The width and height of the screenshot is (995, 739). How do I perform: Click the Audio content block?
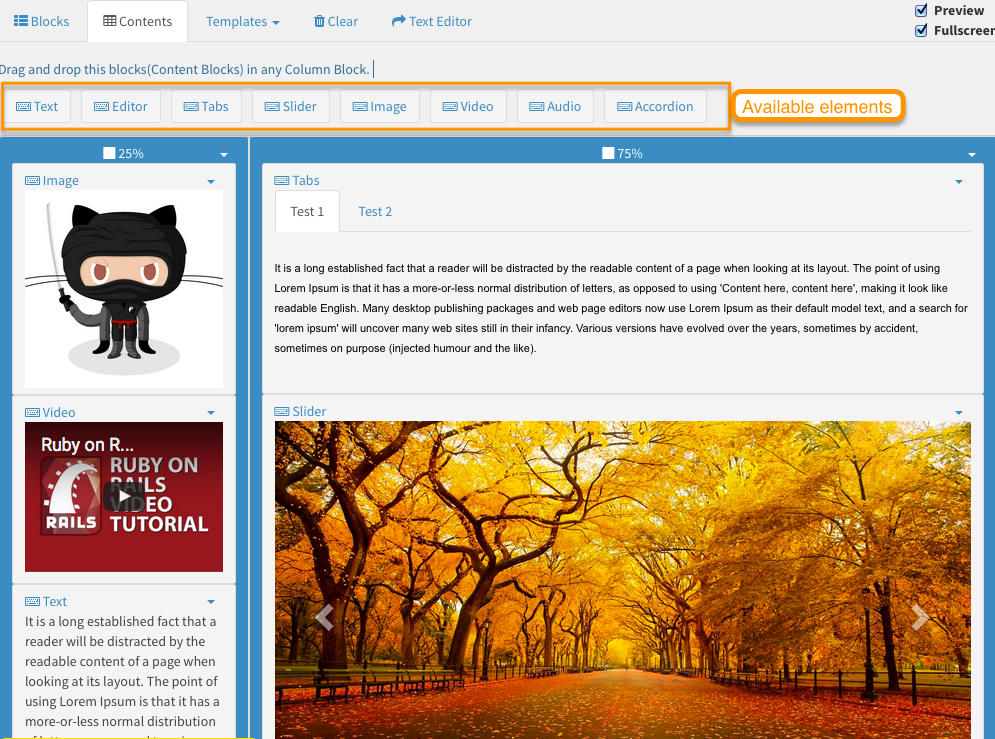pos(555,107)
